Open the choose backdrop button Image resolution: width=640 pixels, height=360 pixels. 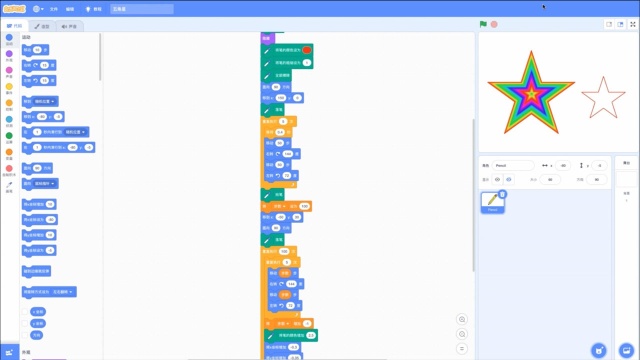[x=626, y=350]
